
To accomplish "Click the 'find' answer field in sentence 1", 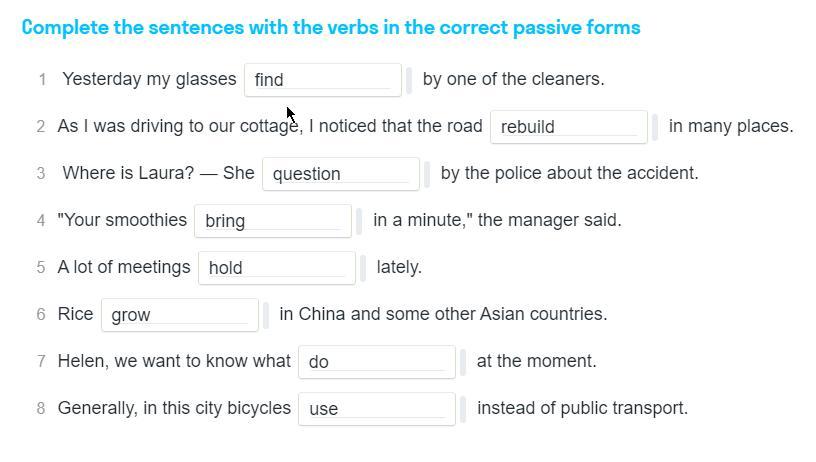I will [322, 80].
